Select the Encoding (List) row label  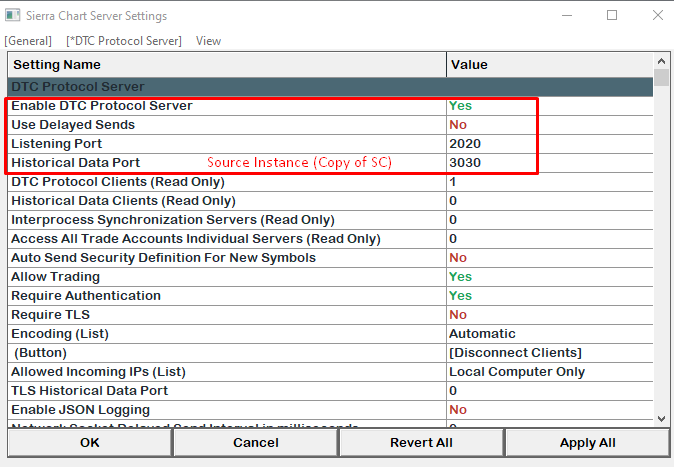coord(60,334)
